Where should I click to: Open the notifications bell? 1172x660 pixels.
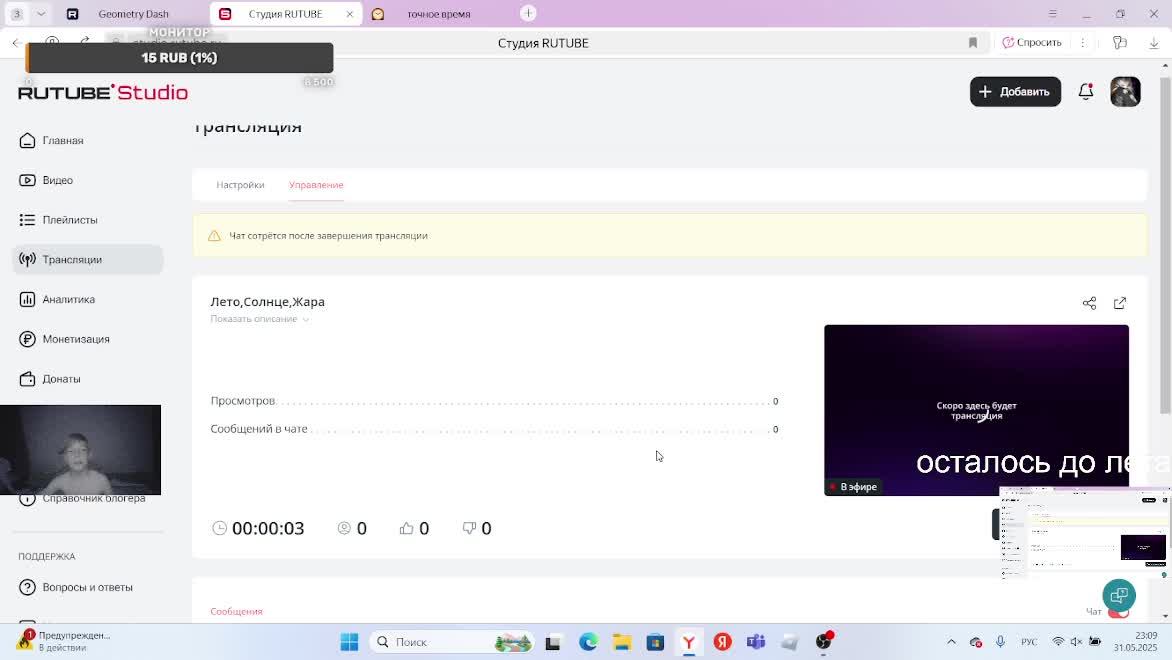point(1086,92)
